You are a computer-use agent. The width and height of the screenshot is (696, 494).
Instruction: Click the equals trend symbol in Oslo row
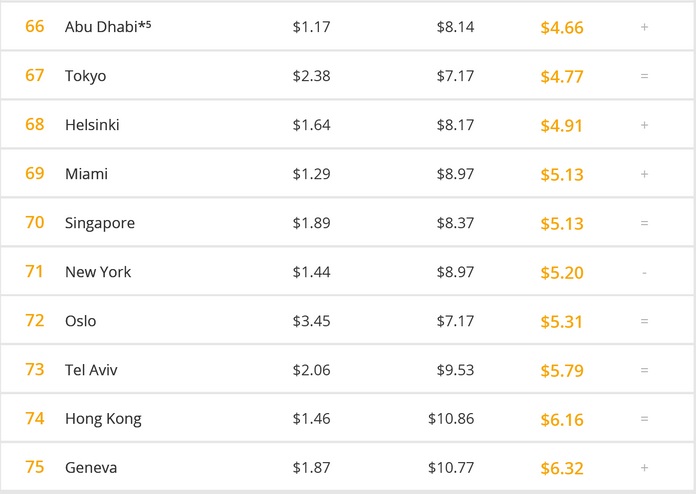coord(644,321)
